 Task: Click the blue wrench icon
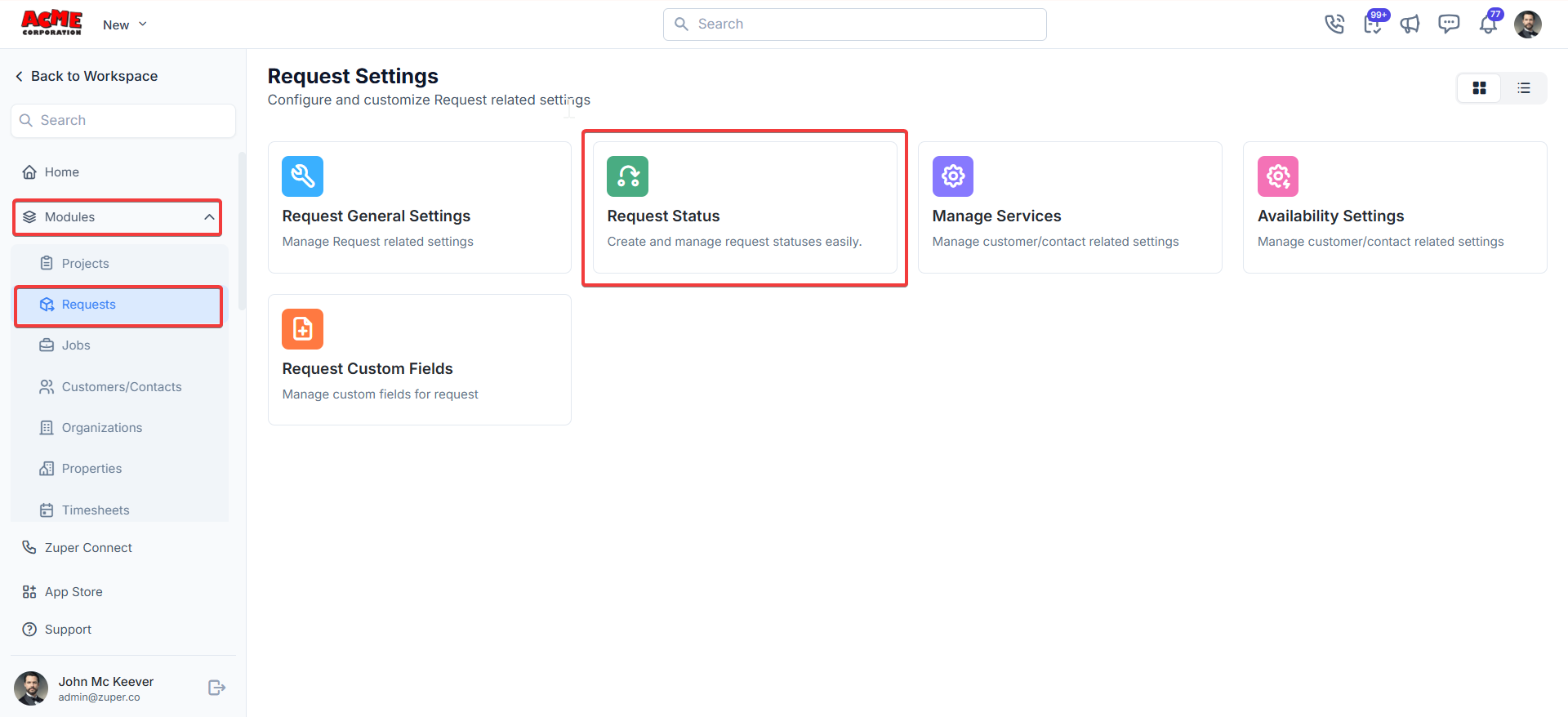302,176
